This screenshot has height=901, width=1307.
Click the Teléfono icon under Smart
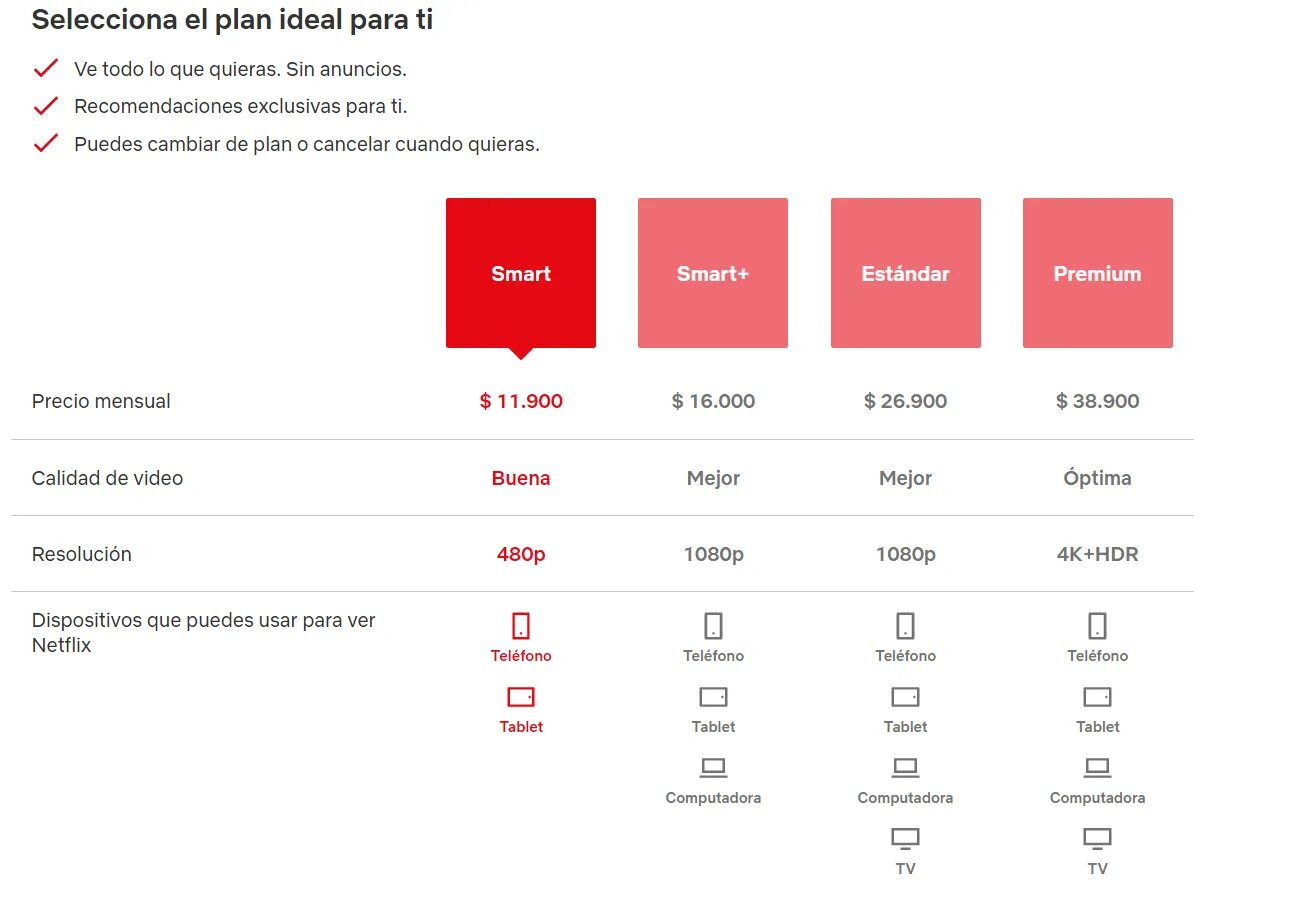(520, 626)
